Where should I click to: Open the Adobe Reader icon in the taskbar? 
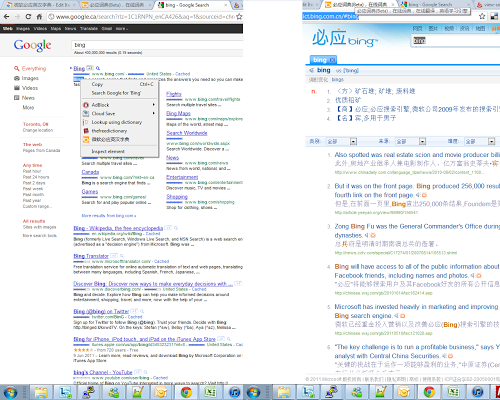497,392
